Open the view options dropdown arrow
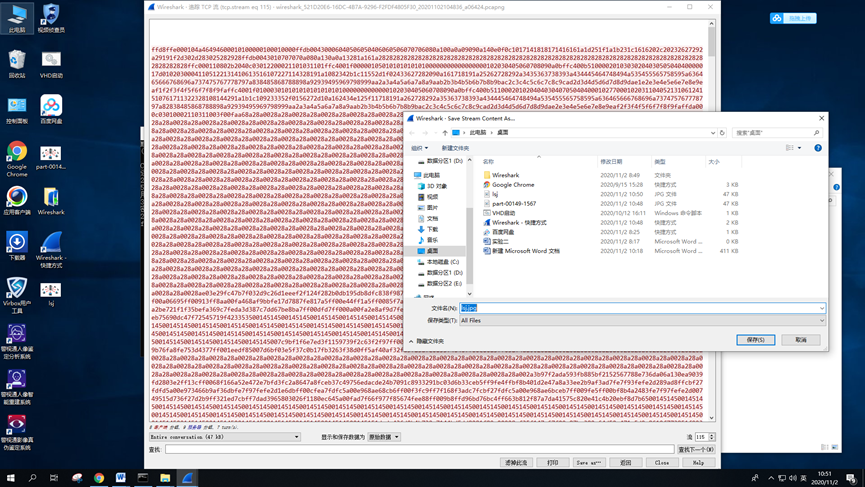 (x=799, y=148)
